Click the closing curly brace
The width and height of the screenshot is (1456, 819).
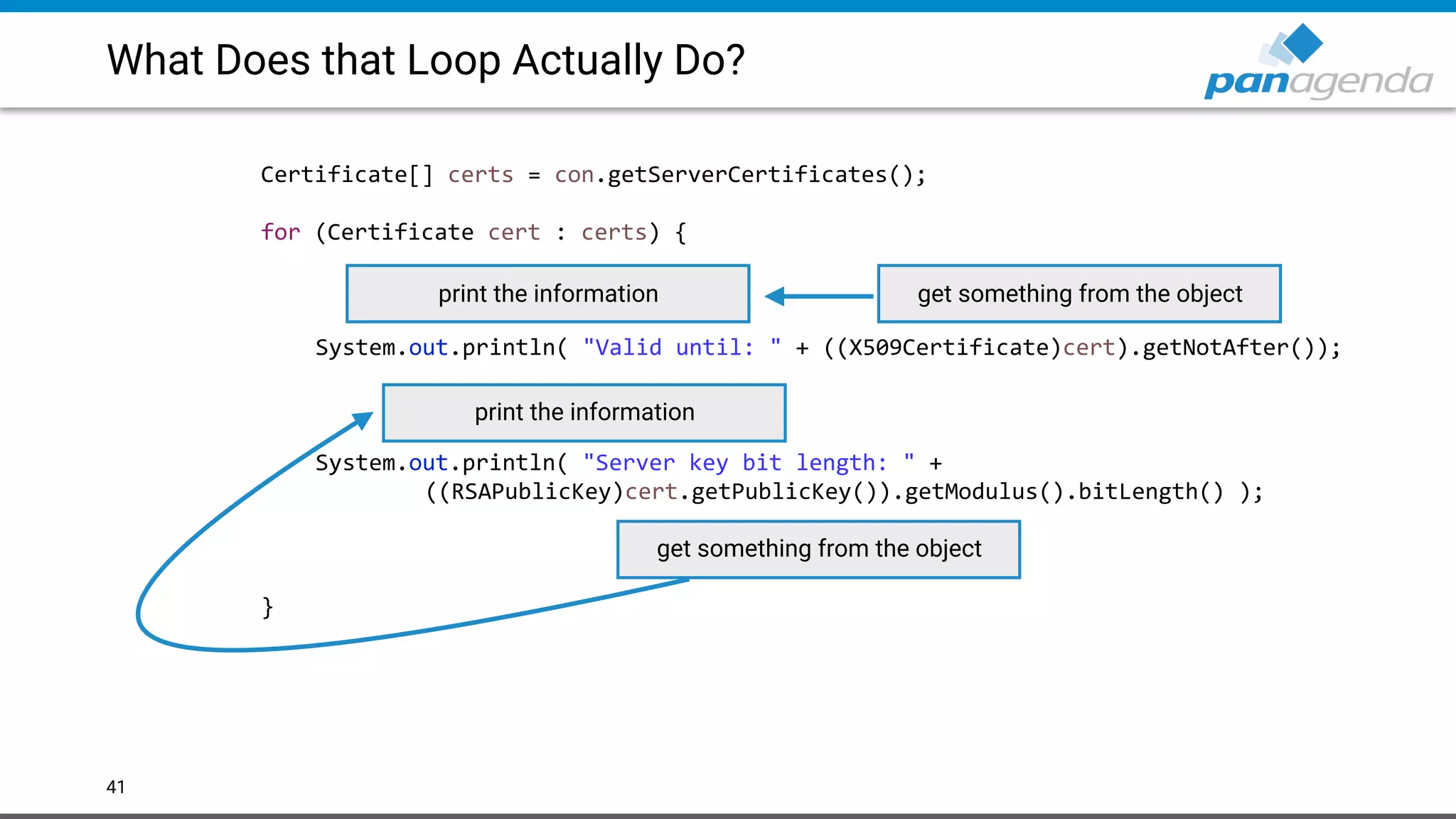tap(267, 607)
